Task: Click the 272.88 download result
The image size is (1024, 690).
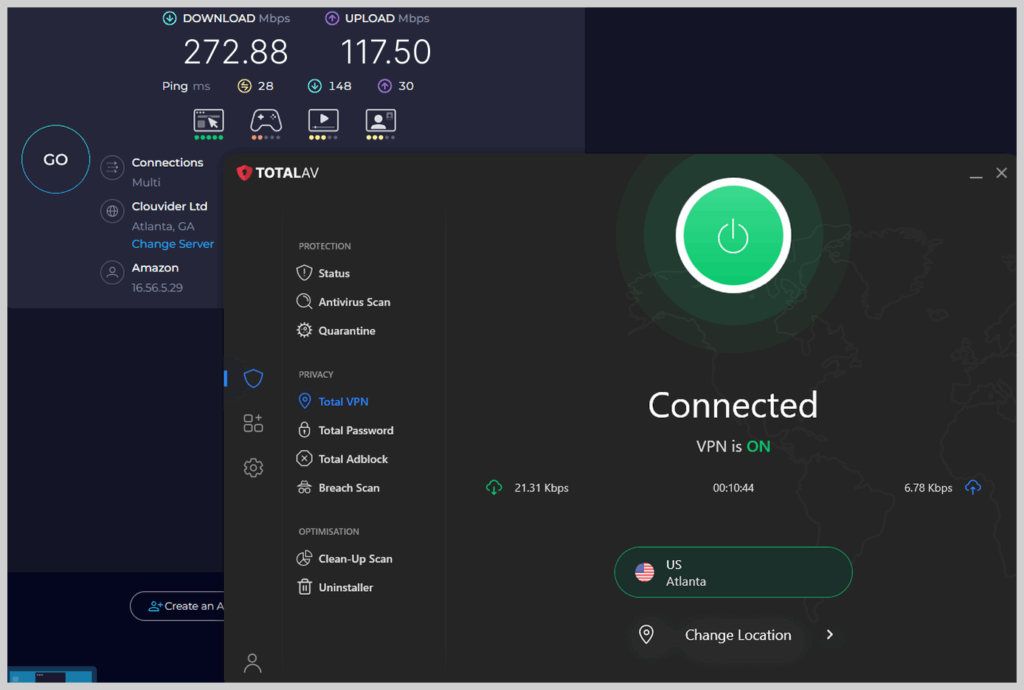Action: coord(236,52)
